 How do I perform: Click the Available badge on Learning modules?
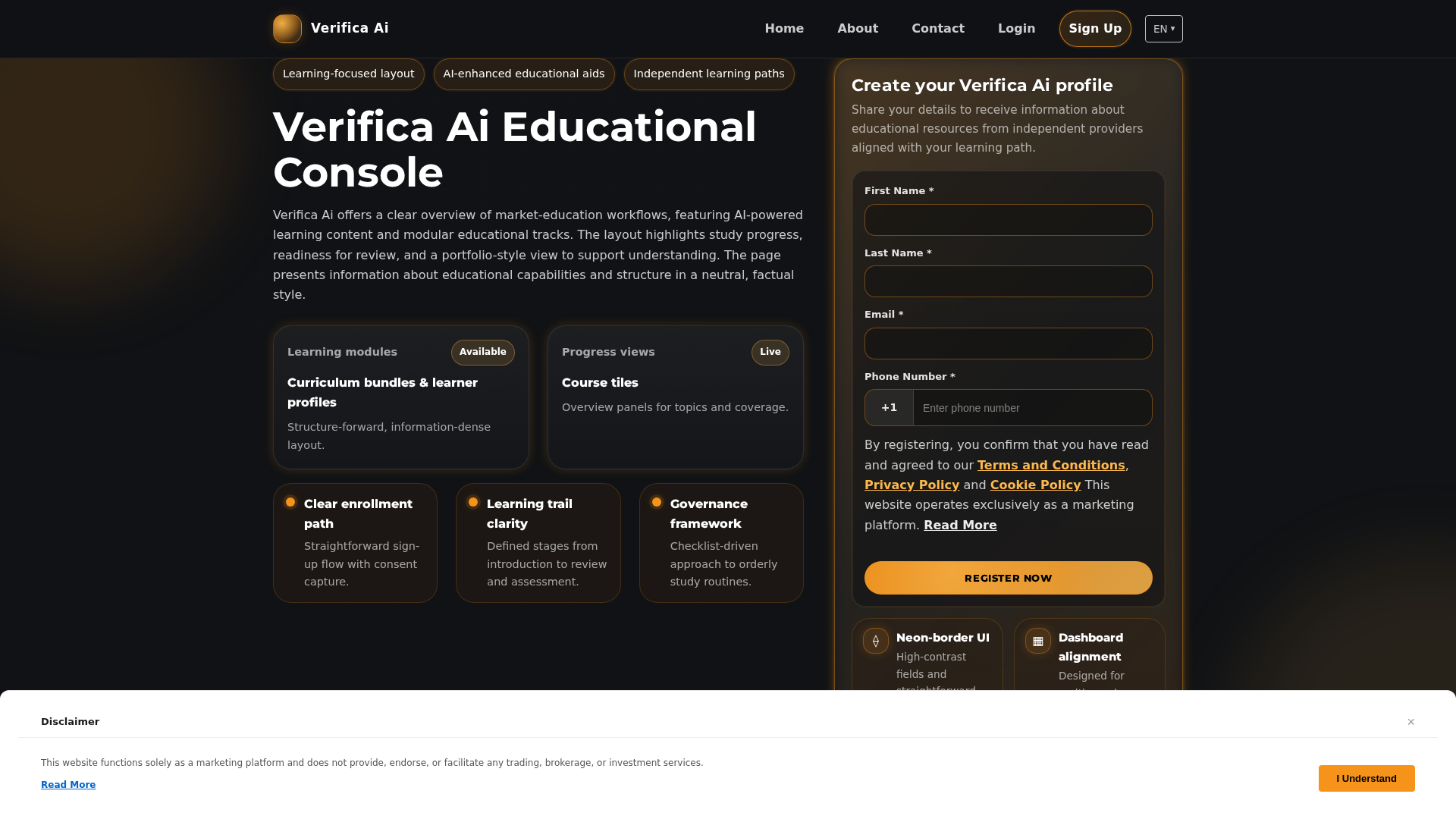click(483, 353)
